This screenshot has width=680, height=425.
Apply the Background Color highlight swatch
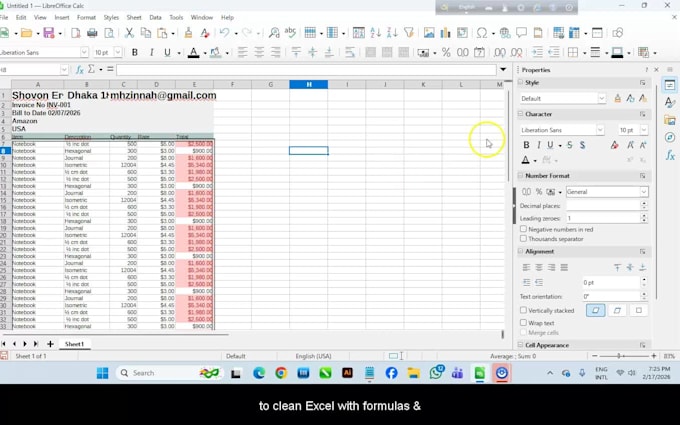coord(215,52)
